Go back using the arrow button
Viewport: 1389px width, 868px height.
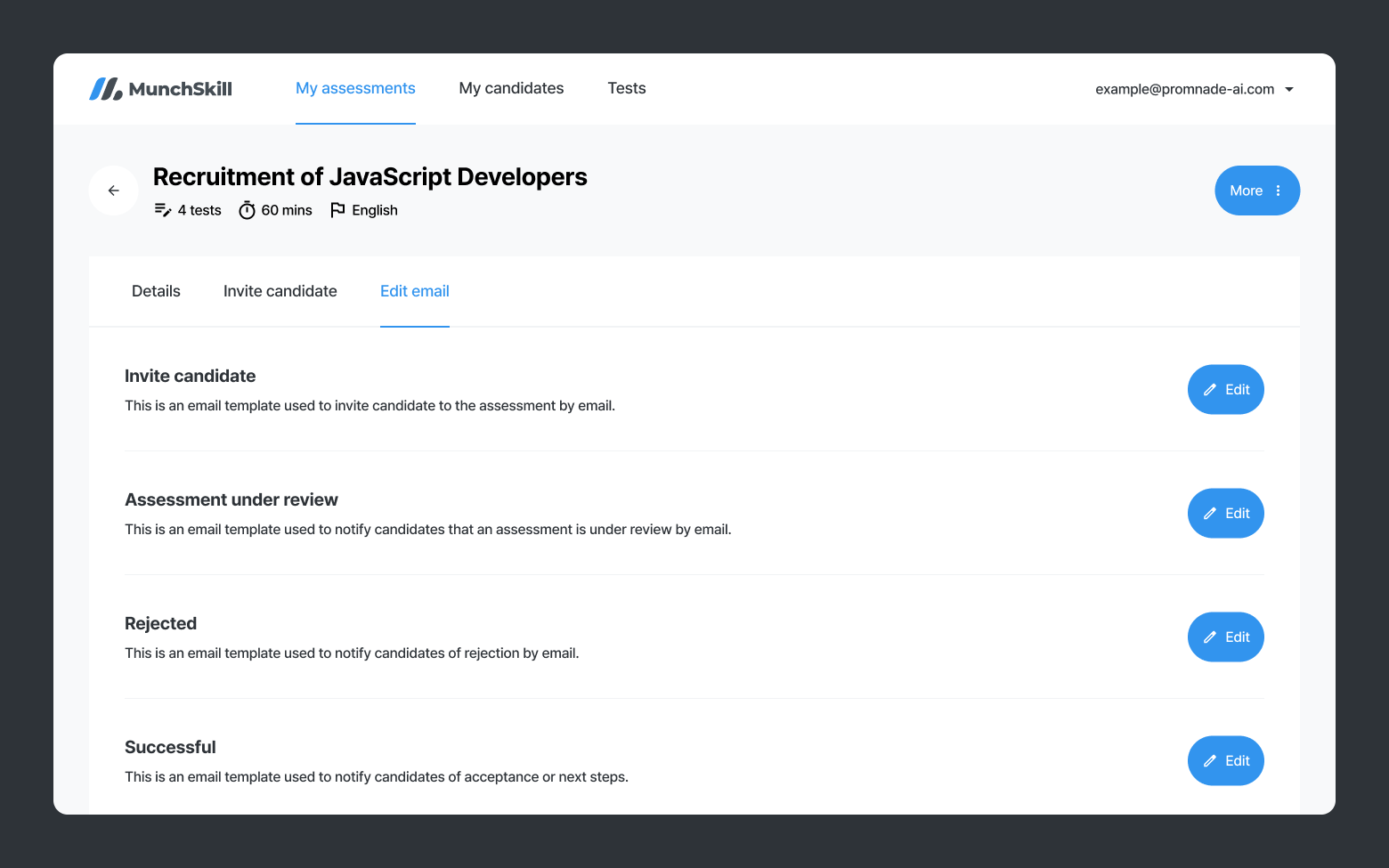[x=114, y=191]
